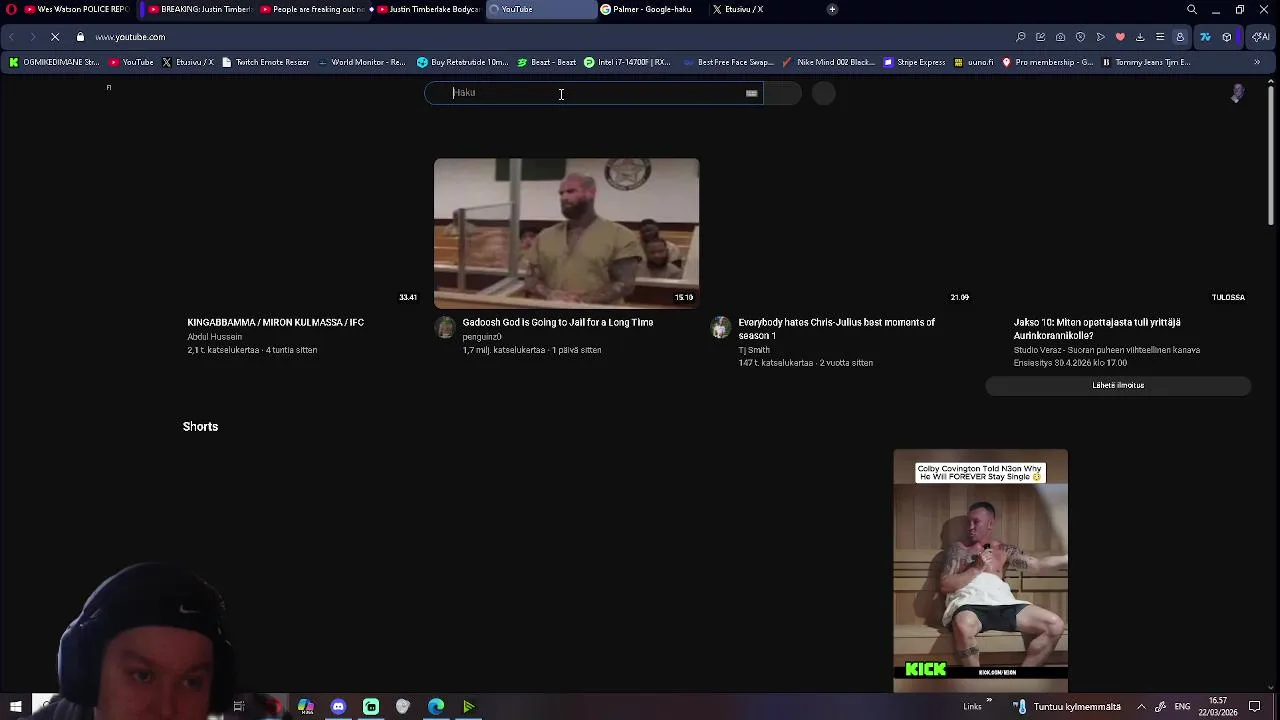Open Task View on taskbar
The image size is (1280, 720).
[239, 707]
